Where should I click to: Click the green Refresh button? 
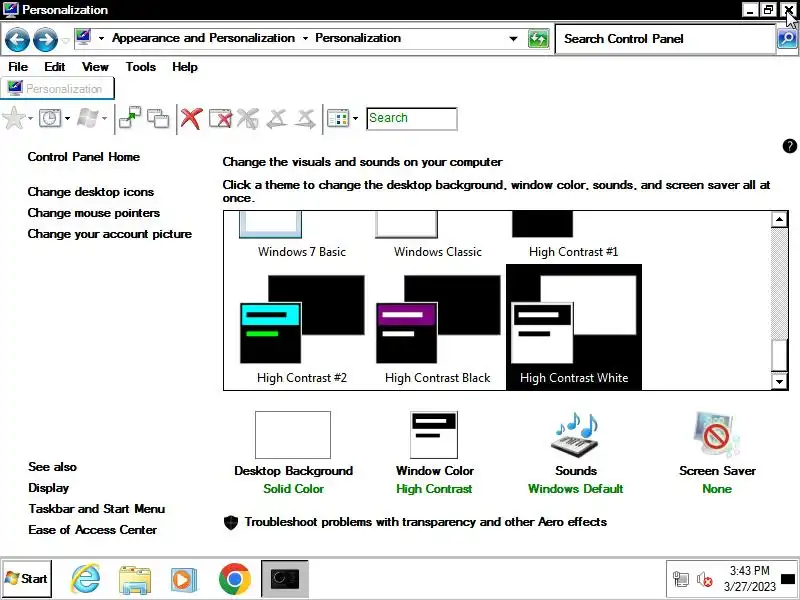point(538,39)
